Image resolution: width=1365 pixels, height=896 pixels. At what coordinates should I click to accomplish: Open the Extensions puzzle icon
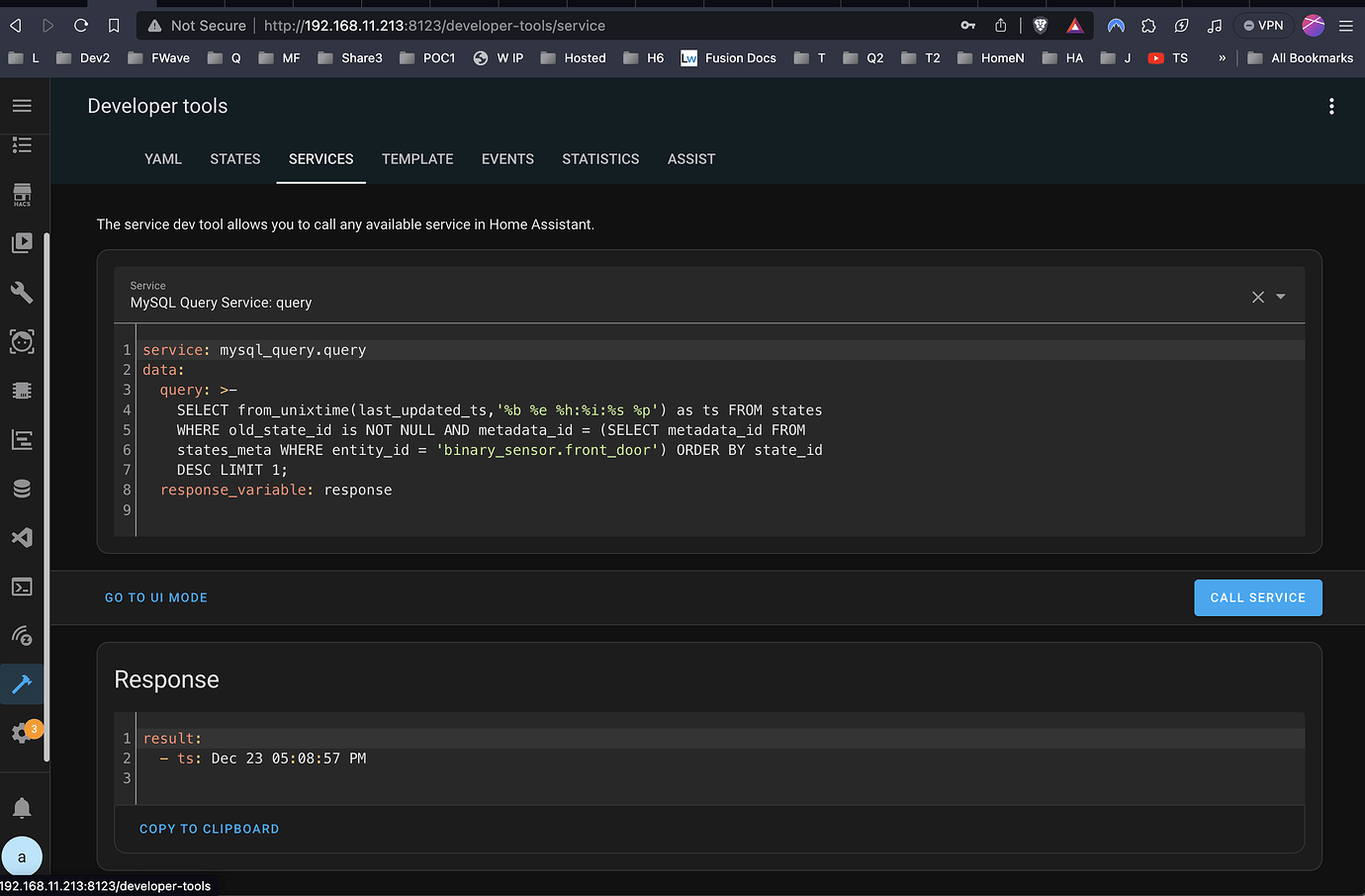pyautogui.click(x=1148, y=26)
